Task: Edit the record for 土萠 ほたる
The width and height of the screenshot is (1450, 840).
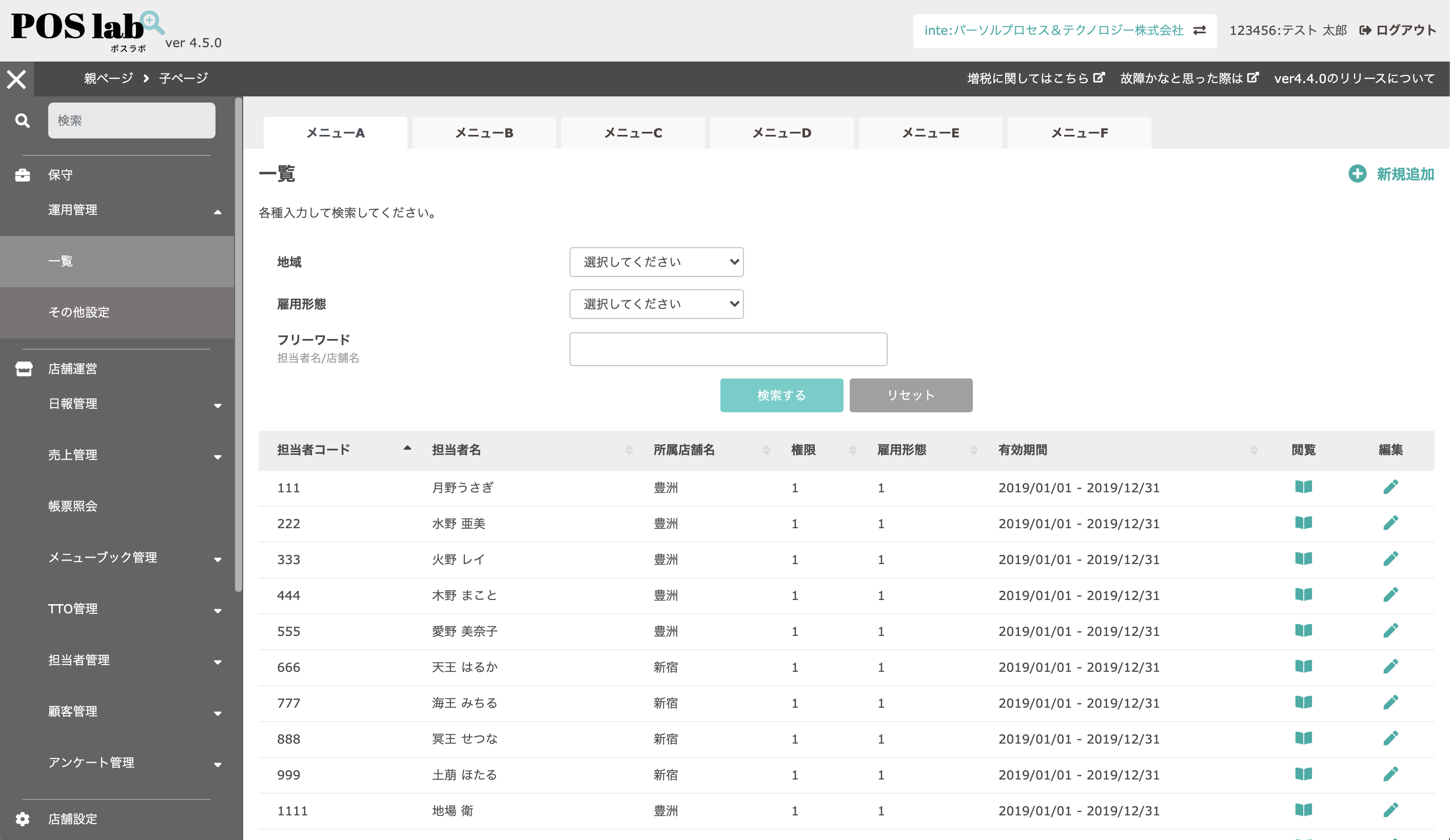Action: pos(1390,774)
